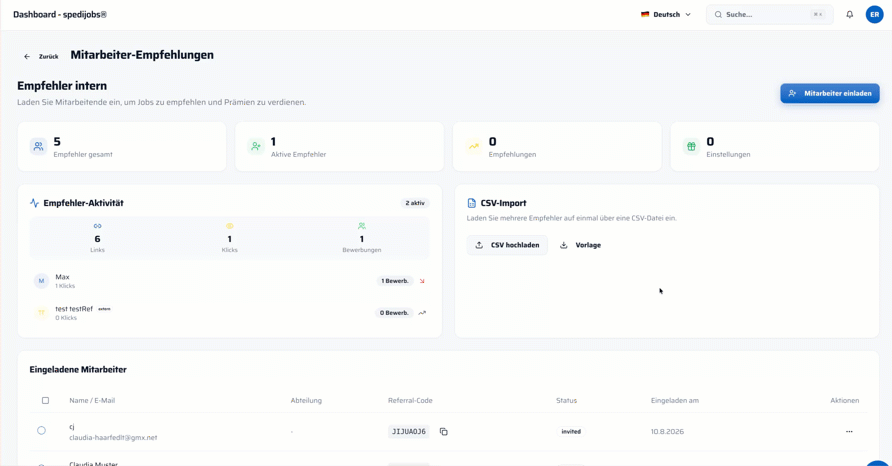
Task: Click the extern tag next to test testRef
Action: [x=104, y=309]
